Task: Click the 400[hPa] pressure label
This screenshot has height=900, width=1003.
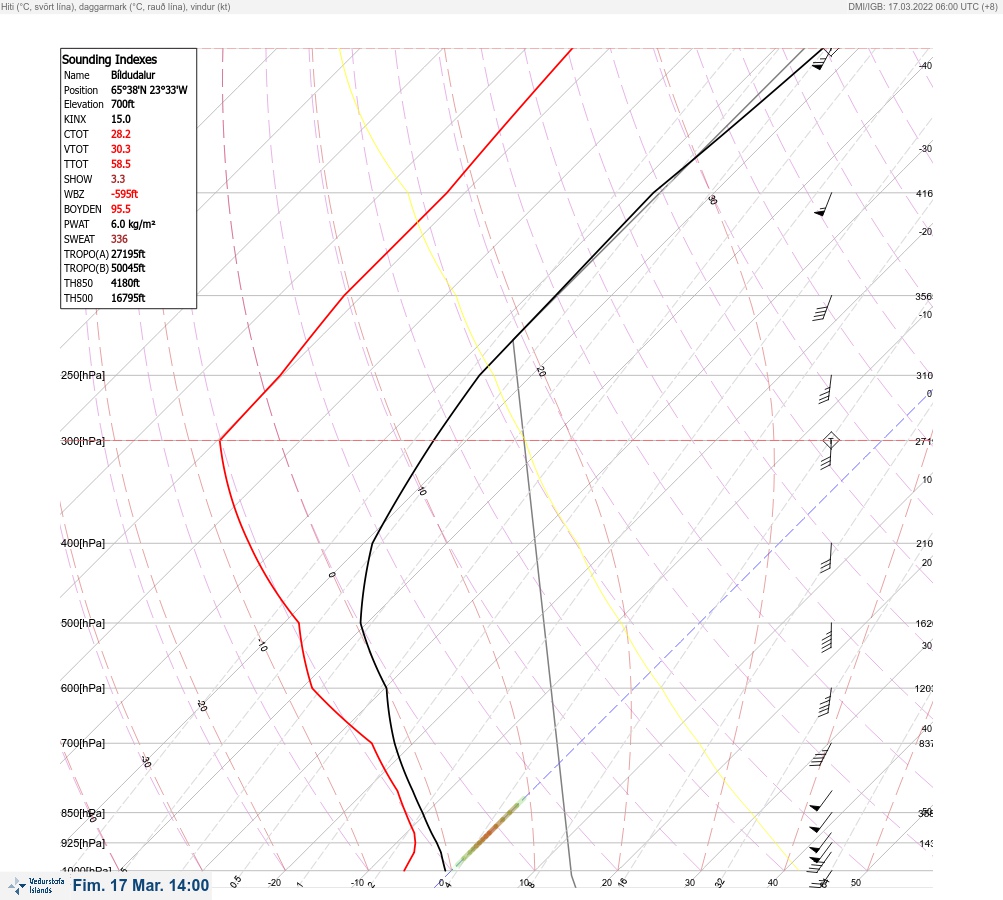Action: pos(83,543)
